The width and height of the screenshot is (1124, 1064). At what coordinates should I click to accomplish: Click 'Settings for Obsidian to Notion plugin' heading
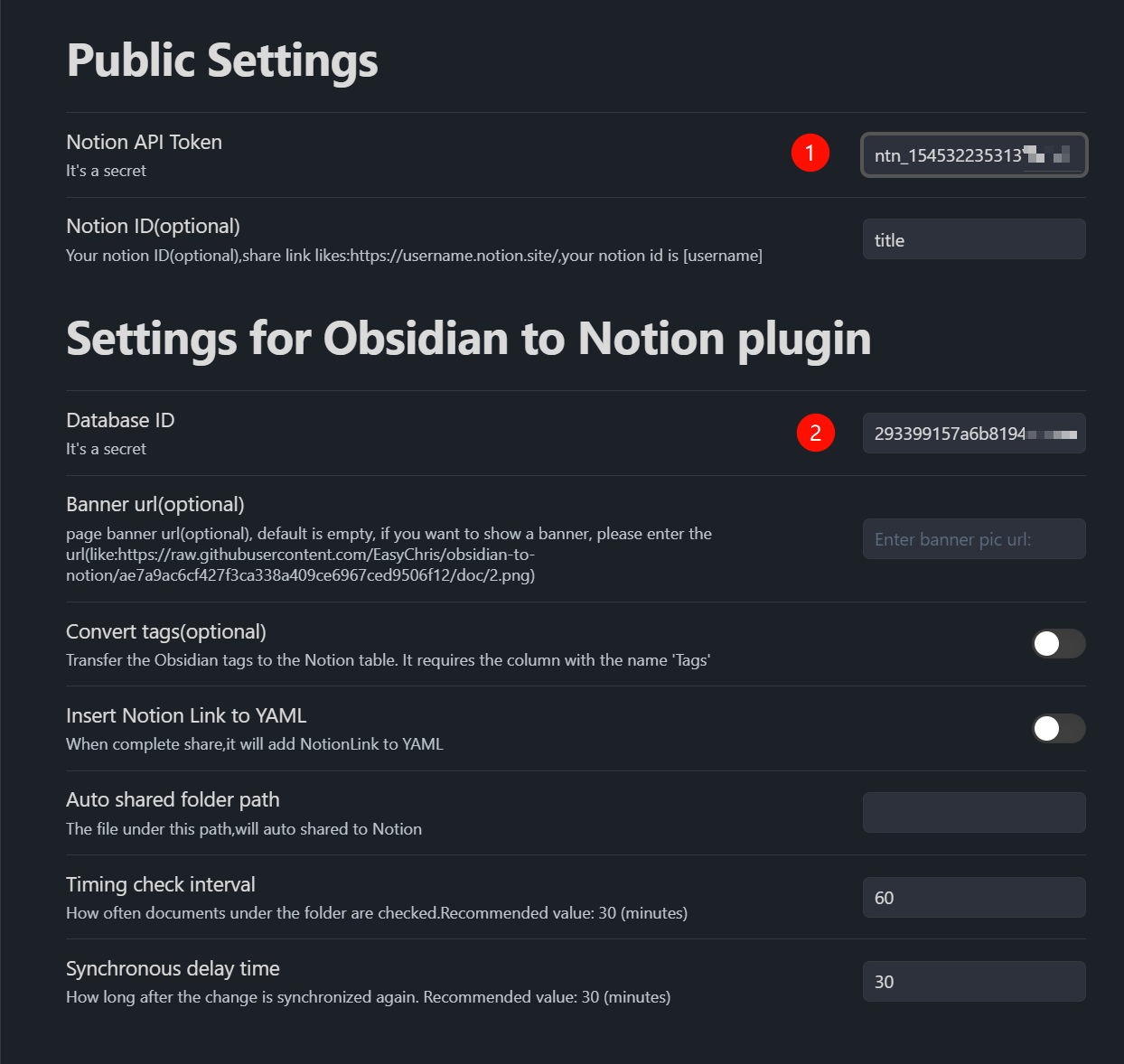click(x=468, y=340)
